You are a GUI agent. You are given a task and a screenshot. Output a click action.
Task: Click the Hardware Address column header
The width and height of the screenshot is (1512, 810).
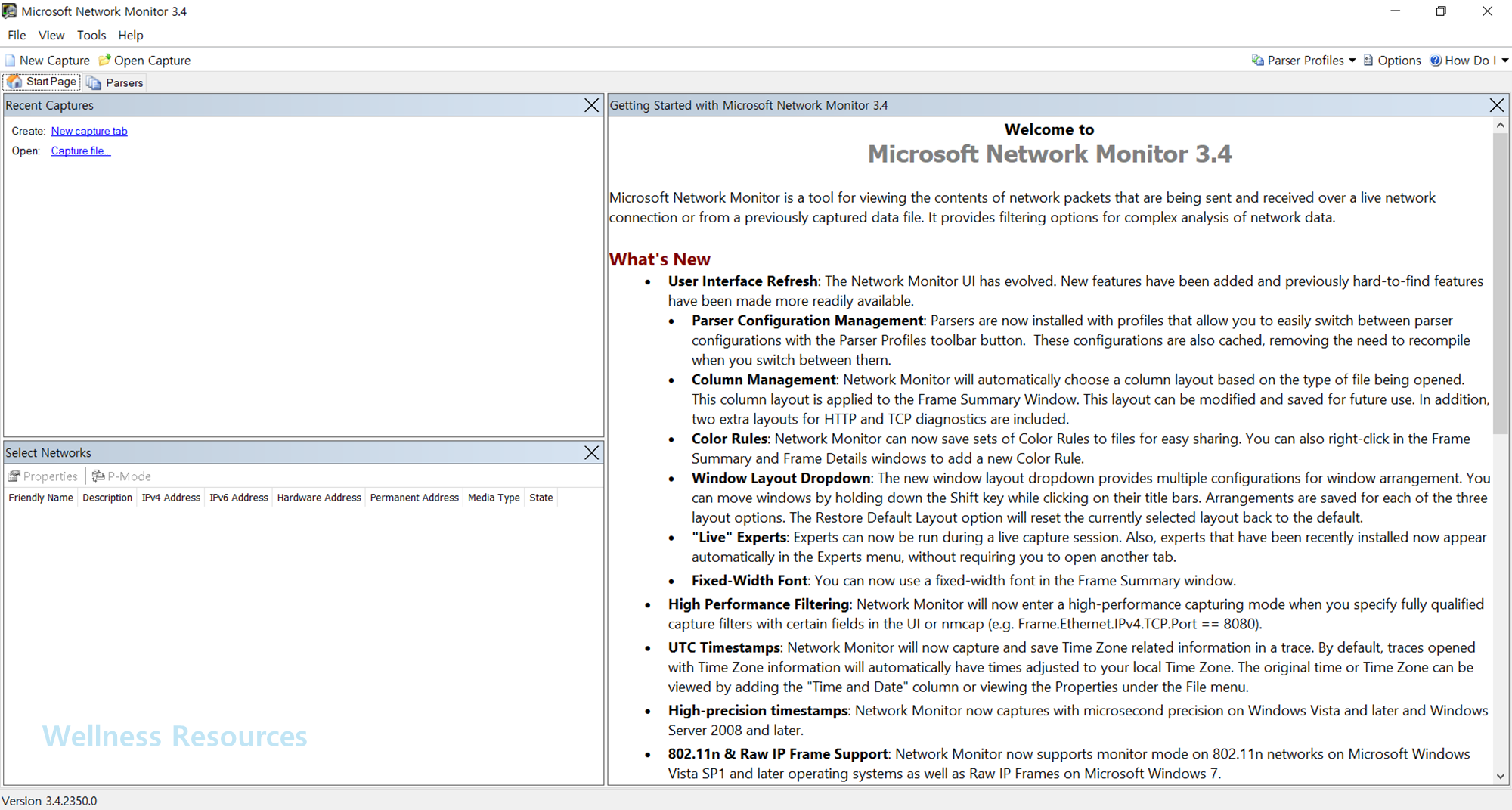tap(319, 498)
